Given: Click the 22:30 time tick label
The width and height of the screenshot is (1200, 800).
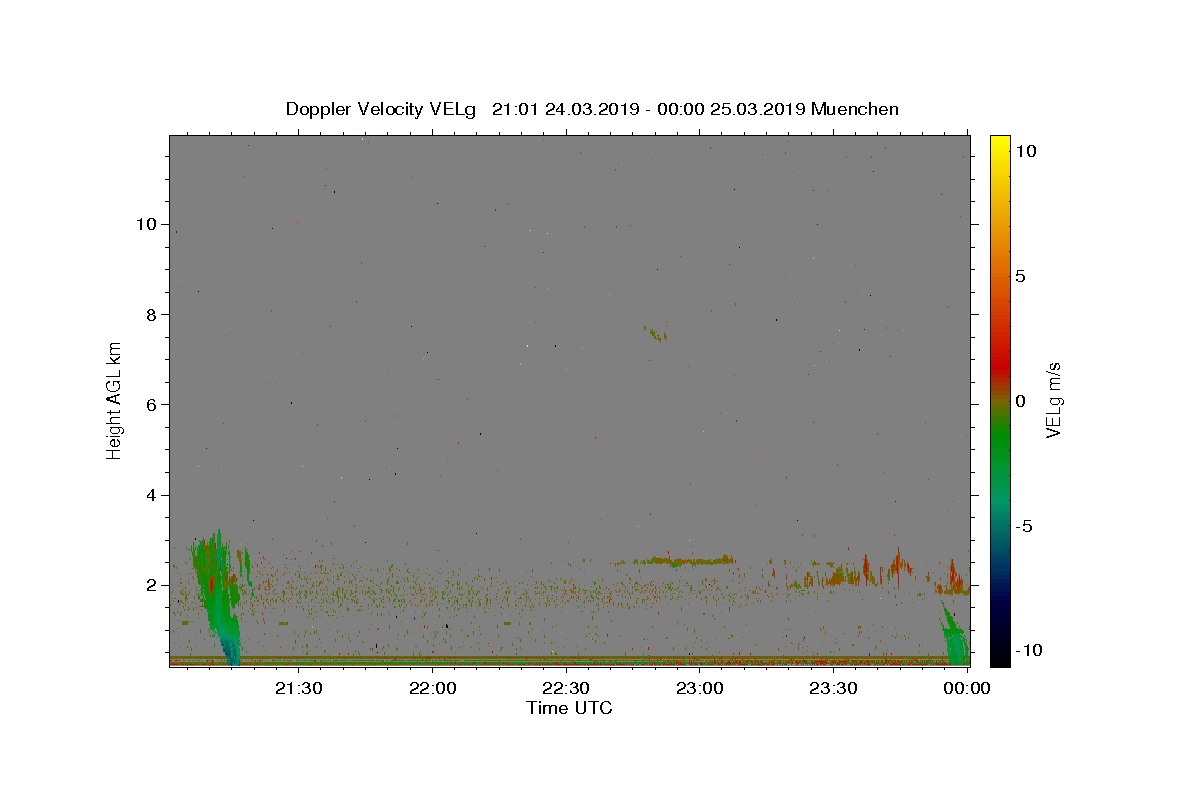Looking at the screenshot, I should tap(565, 688).
